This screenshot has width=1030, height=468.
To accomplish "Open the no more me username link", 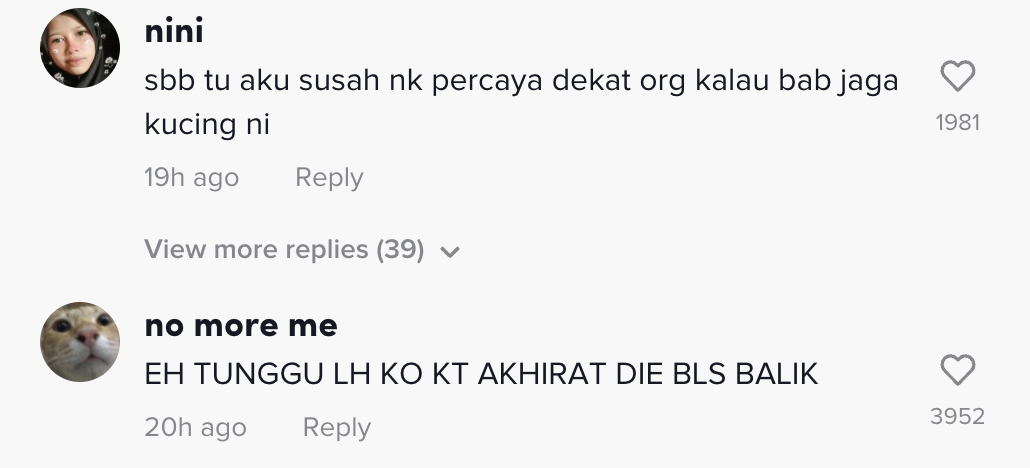I will [x=241, y=326].
